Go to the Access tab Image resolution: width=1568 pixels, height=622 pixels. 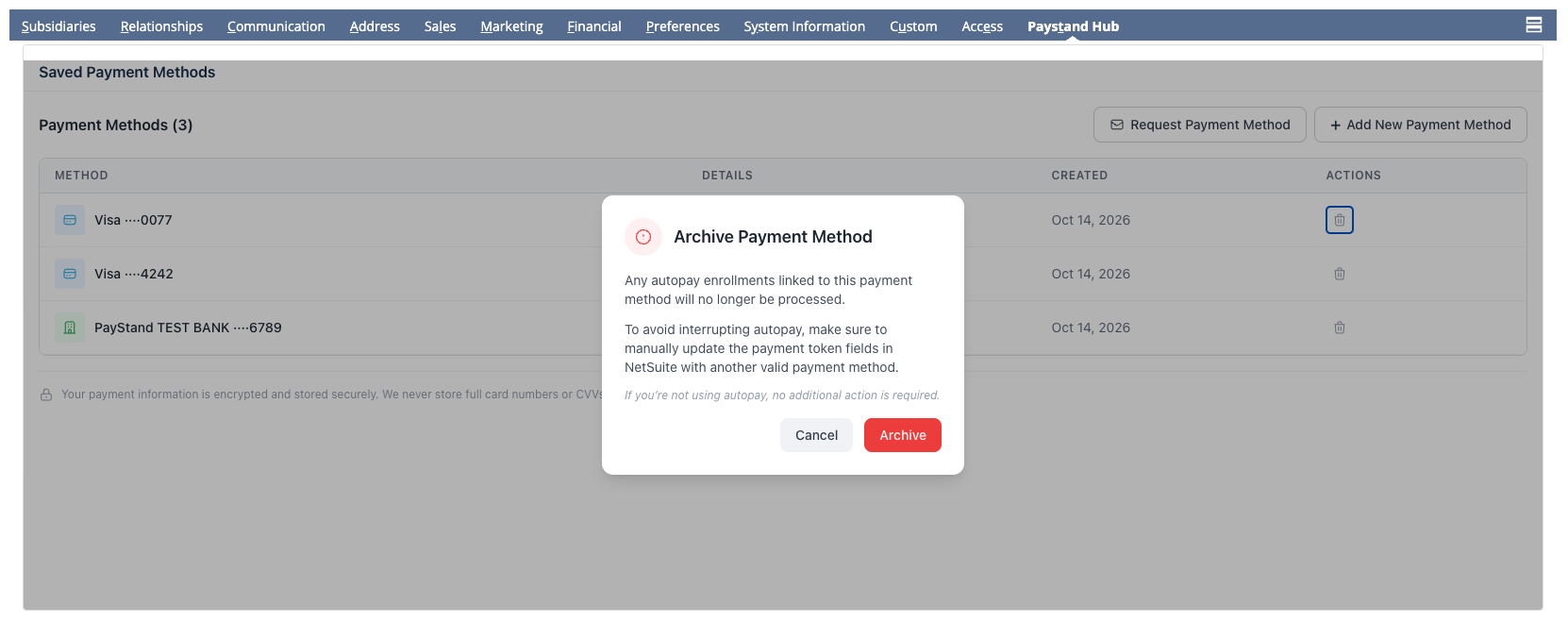pyautogui.click(x=982, y=26)
